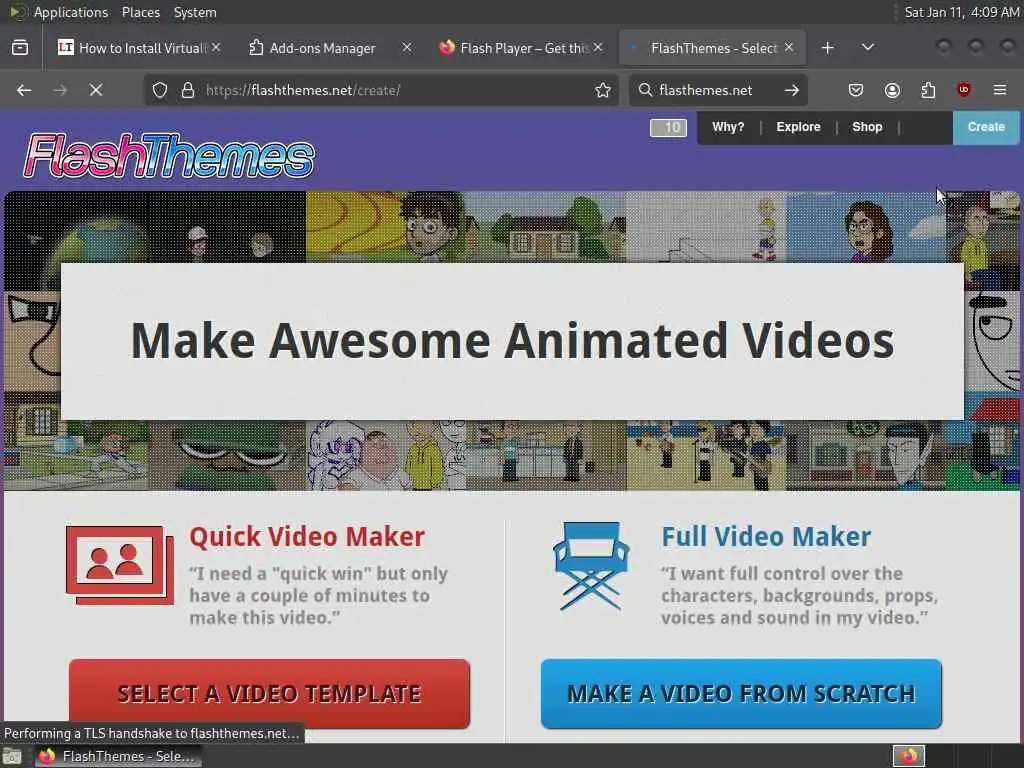This screenshot has width=1024, height=768.
Task: Open the Pocket save icon
Action: pyautogui.click(x=856, y=90)
